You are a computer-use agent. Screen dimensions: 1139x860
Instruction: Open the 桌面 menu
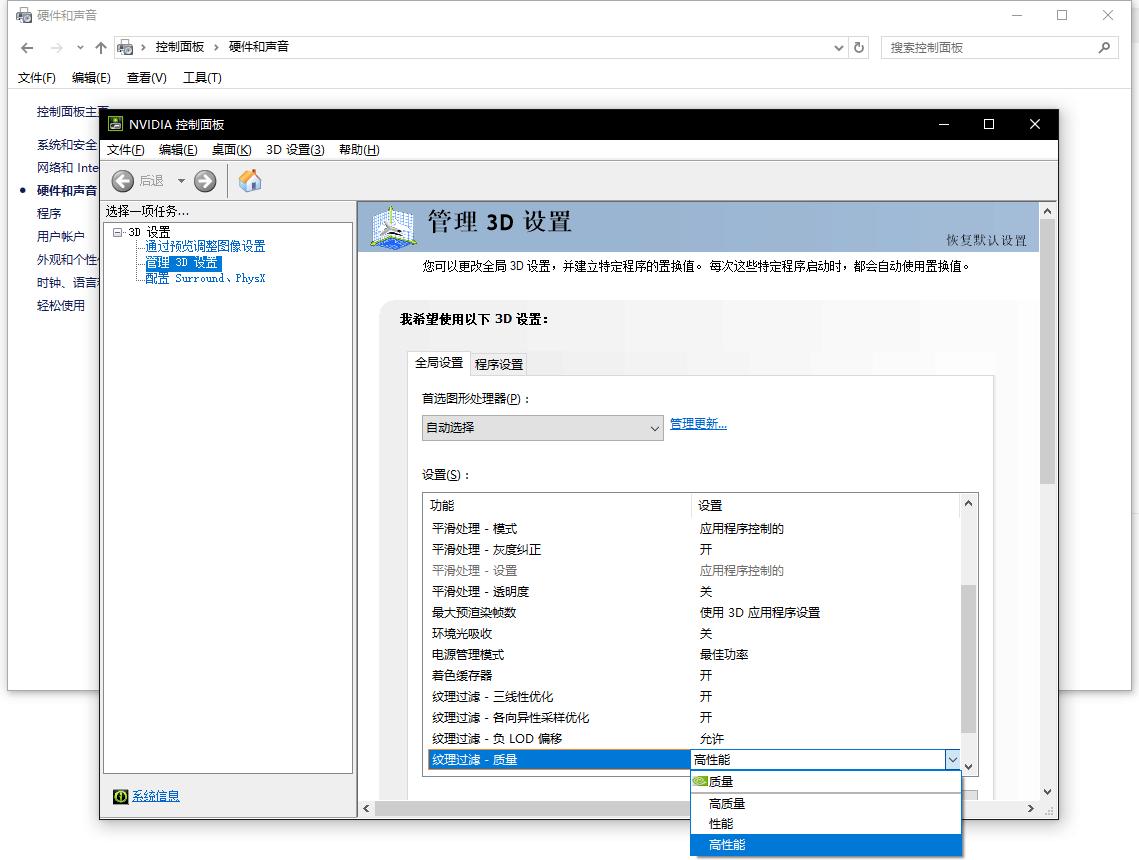pyautogui.click(x=230, y=149)
